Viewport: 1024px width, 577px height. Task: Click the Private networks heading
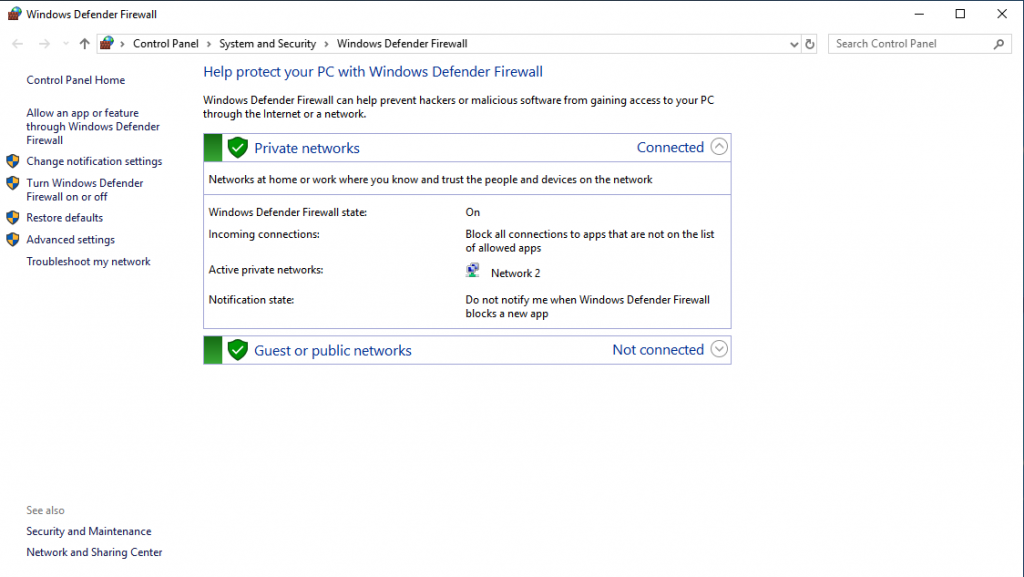(x=307, y=148)
